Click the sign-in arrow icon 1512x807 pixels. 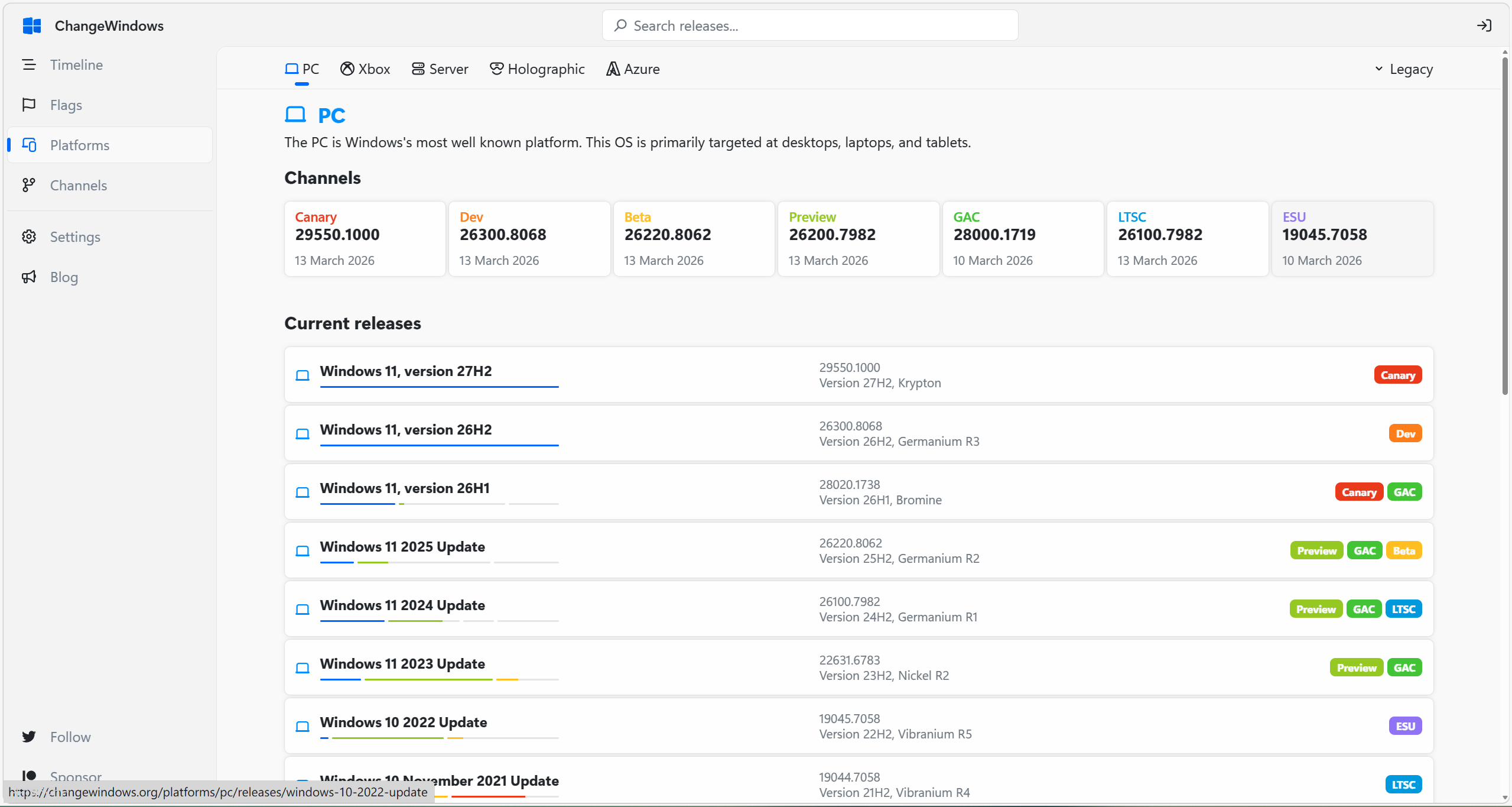pos(1484,25)
